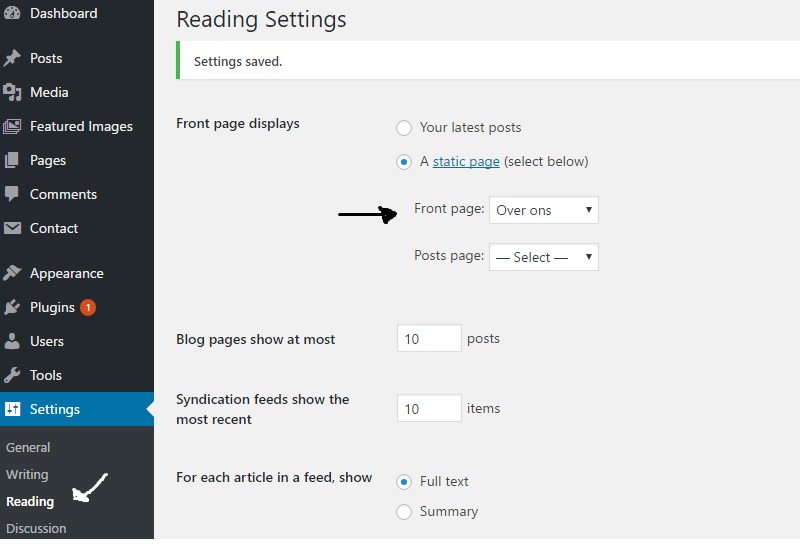Click the Contact envelope icon

coord(13,228)
